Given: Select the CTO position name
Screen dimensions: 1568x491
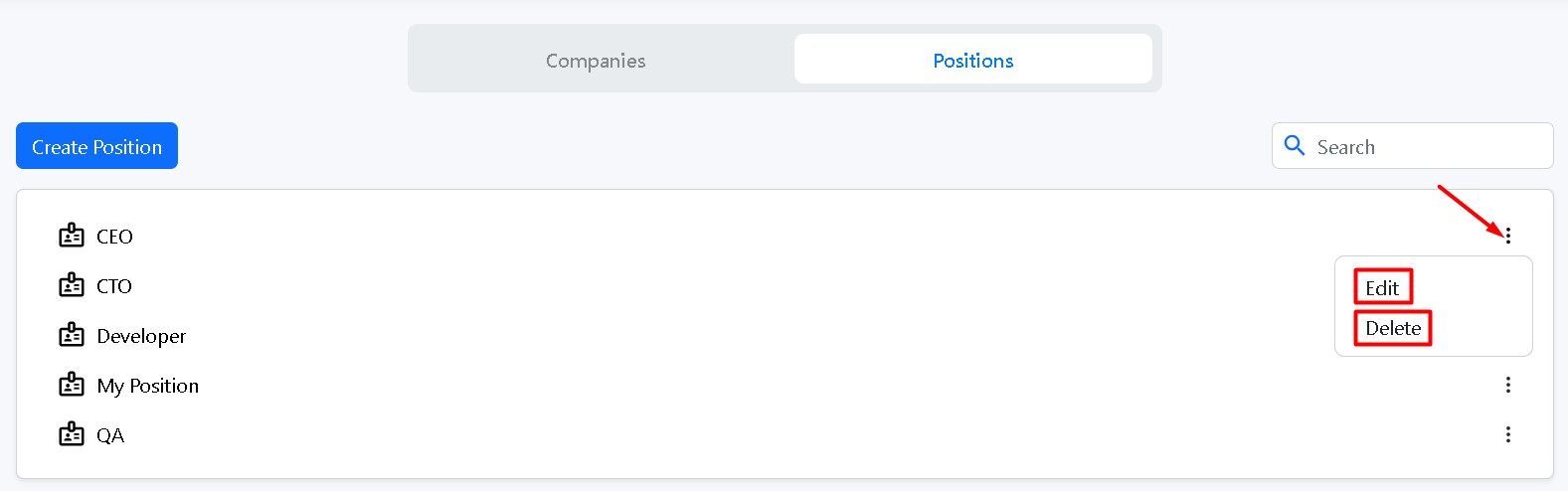Looking at the screenshot, I should (114, 286).
